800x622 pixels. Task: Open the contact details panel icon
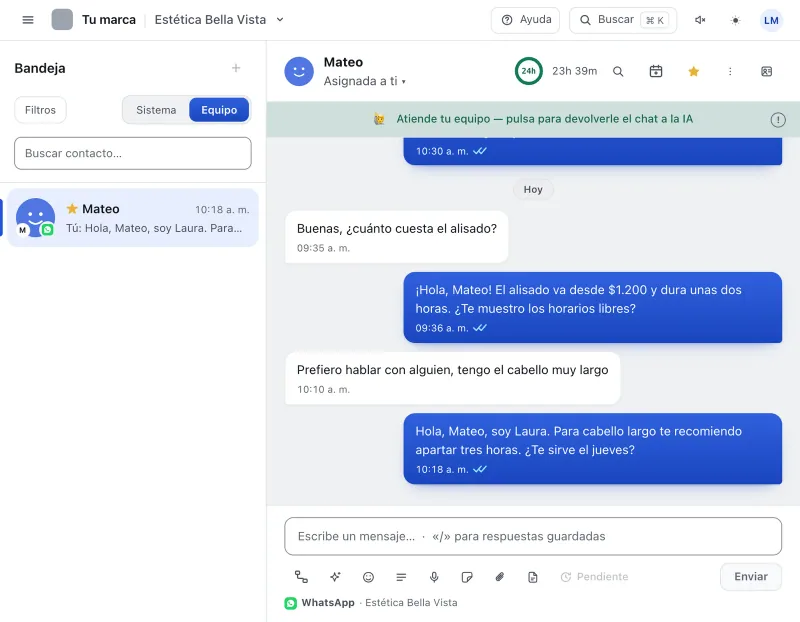coord(766,71)
